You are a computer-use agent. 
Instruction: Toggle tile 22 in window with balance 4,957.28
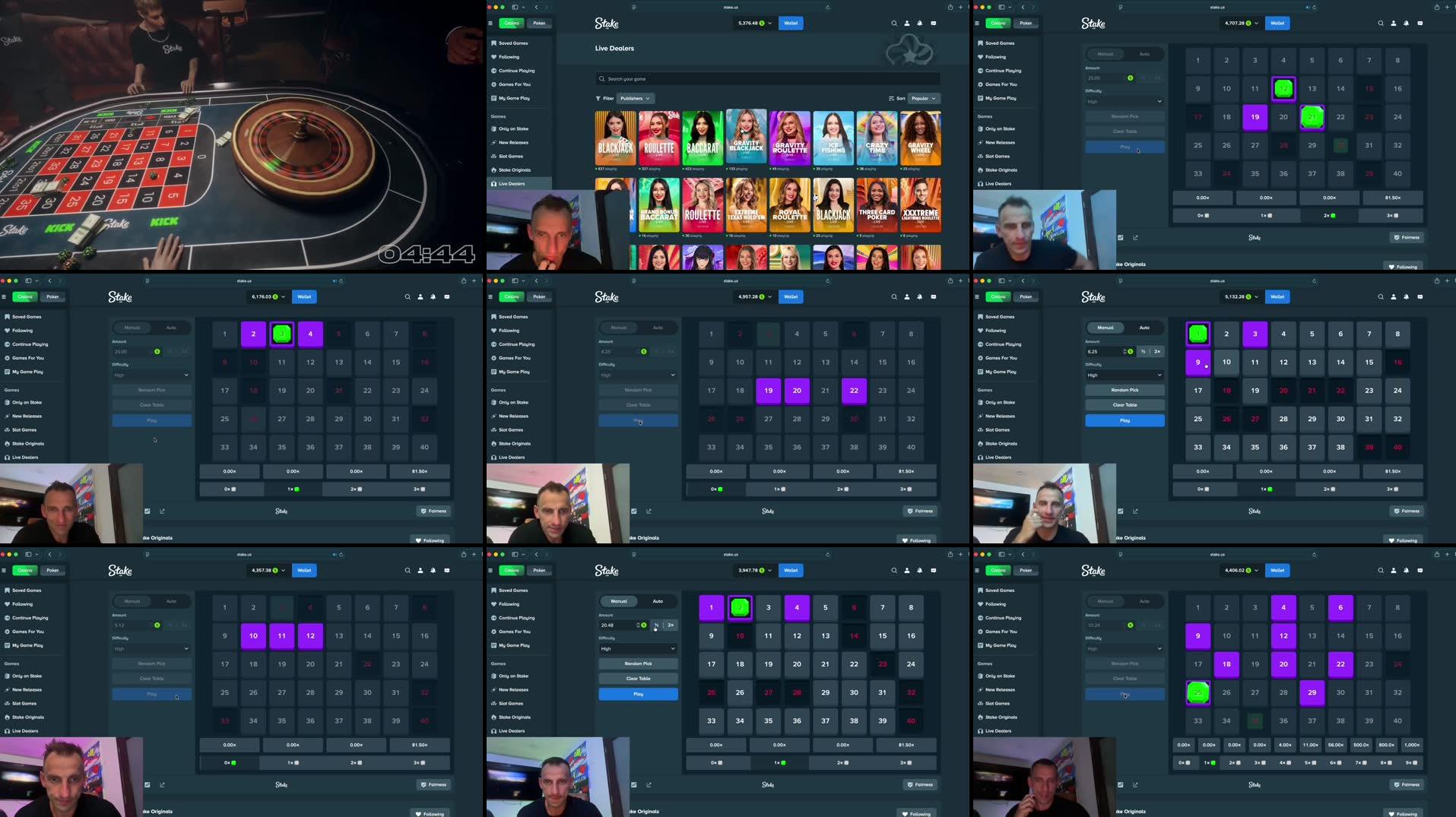point(854,391)
